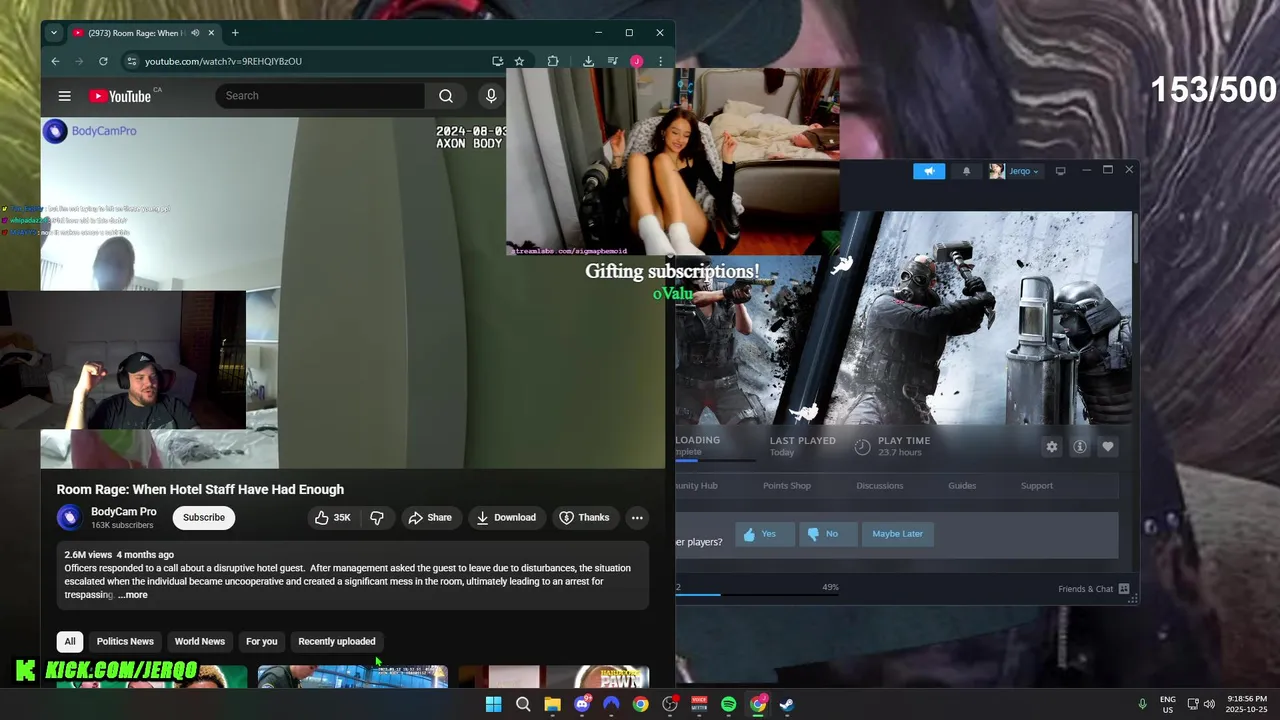Image resolution: width=1280 pixels, height=720 pixels.
Task: Open Steam announcements megaphone button
Action: tap(929, 171)
